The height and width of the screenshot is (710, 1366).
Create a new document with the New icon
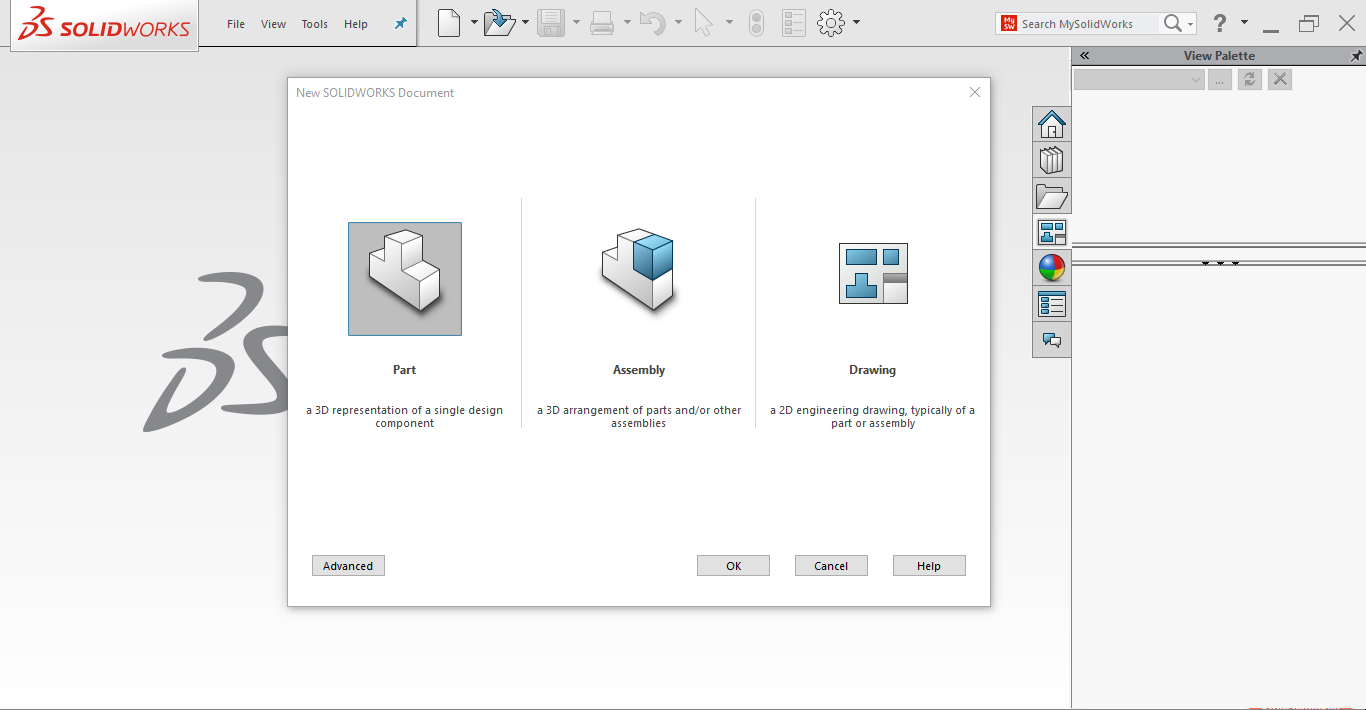tap(447, 22)
